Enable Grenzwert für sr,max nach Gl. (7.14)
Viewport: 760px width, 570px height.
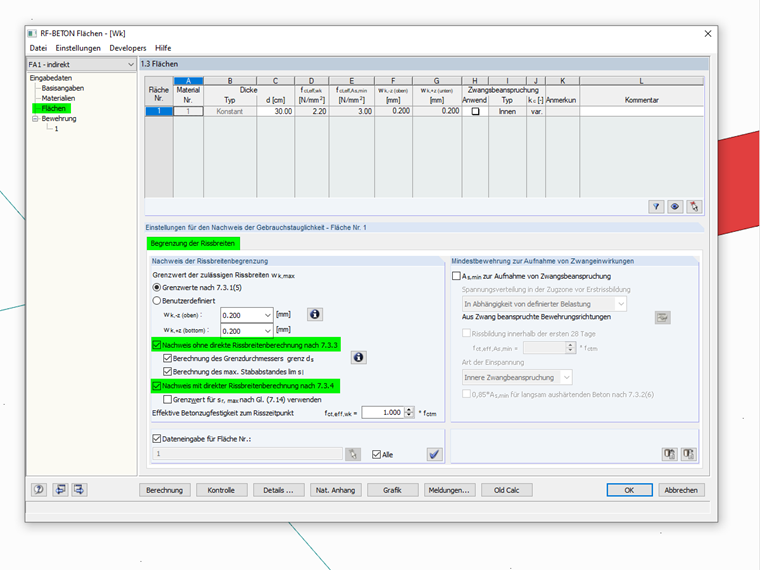pos(167,399)
